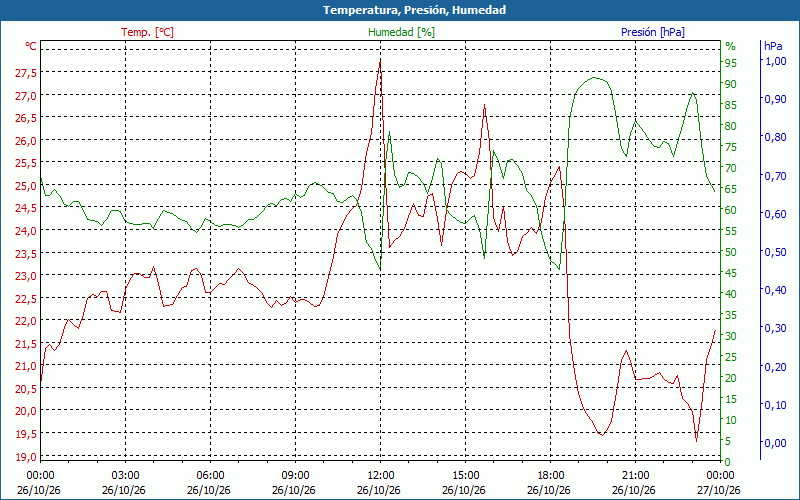Click the 0,70 pressure axis value
Screen dimensions: 800x500
[x=776, y=176]
